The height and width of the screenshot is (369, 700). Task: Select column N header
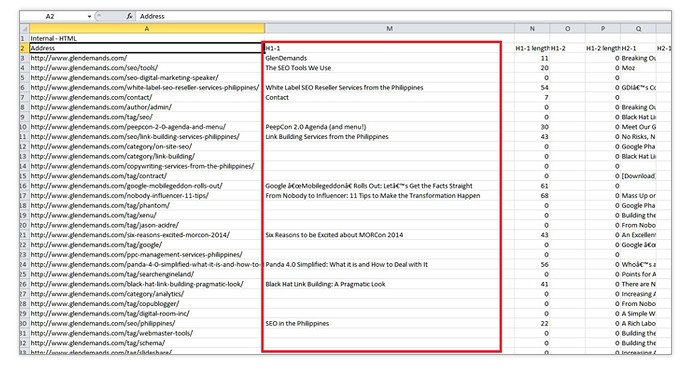(x=532, y=29)
